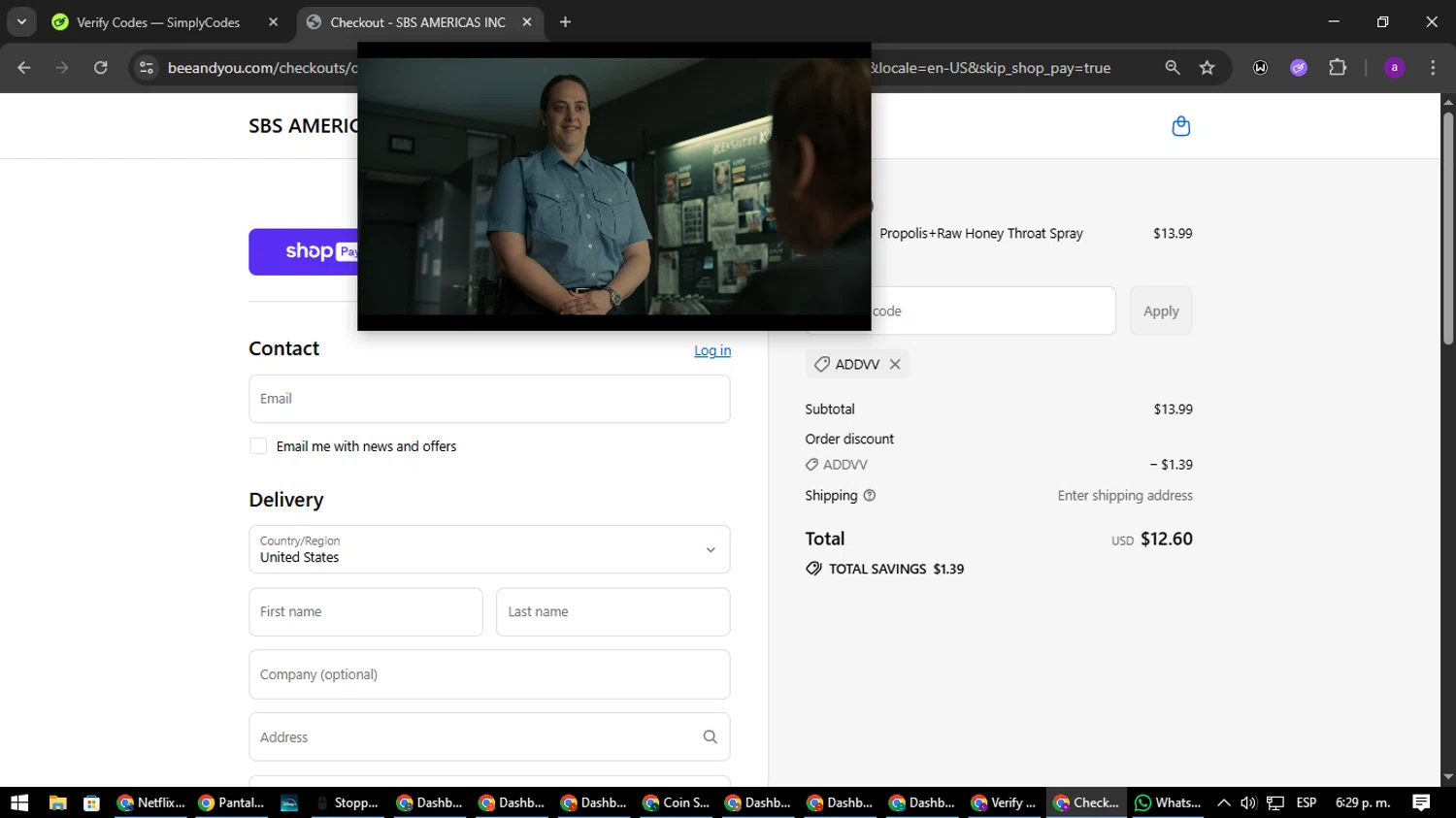1456x818 pixels.
Task: Click the page vertical scrollbar
Action: pyautogui.click(x=1448, y=228)
